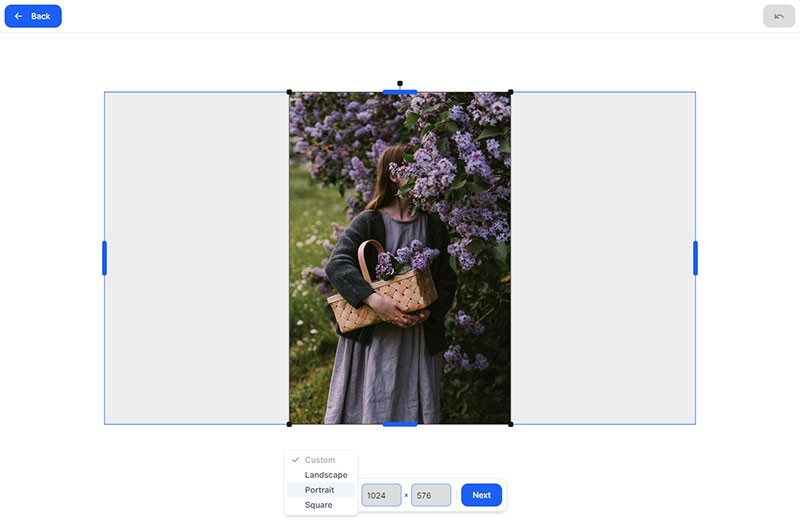Click the bottom-left corner handle of the image
The image size is (800, 521).
tap(289, 424)
